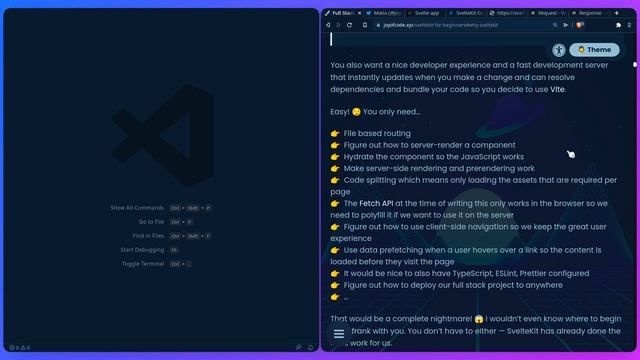Open the Vite link in the article
Screen dimensions: 640x360
(x=557, y=89)
